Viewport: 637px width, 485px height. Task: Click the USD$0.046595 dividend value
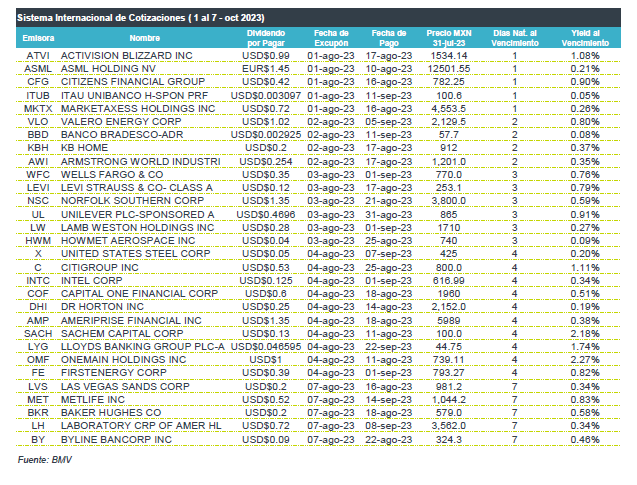266,347
